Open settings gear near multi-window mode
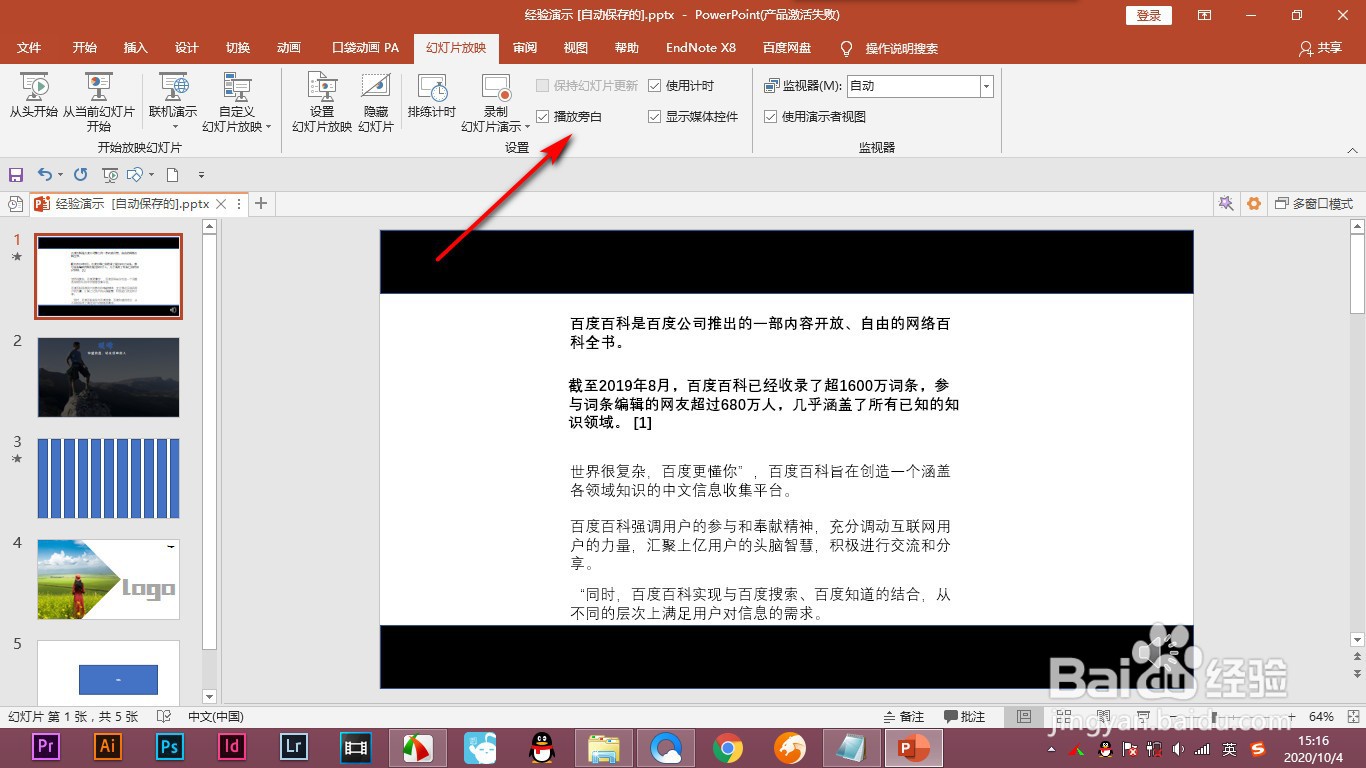 pyautogui.click(x=1254, y=204)
